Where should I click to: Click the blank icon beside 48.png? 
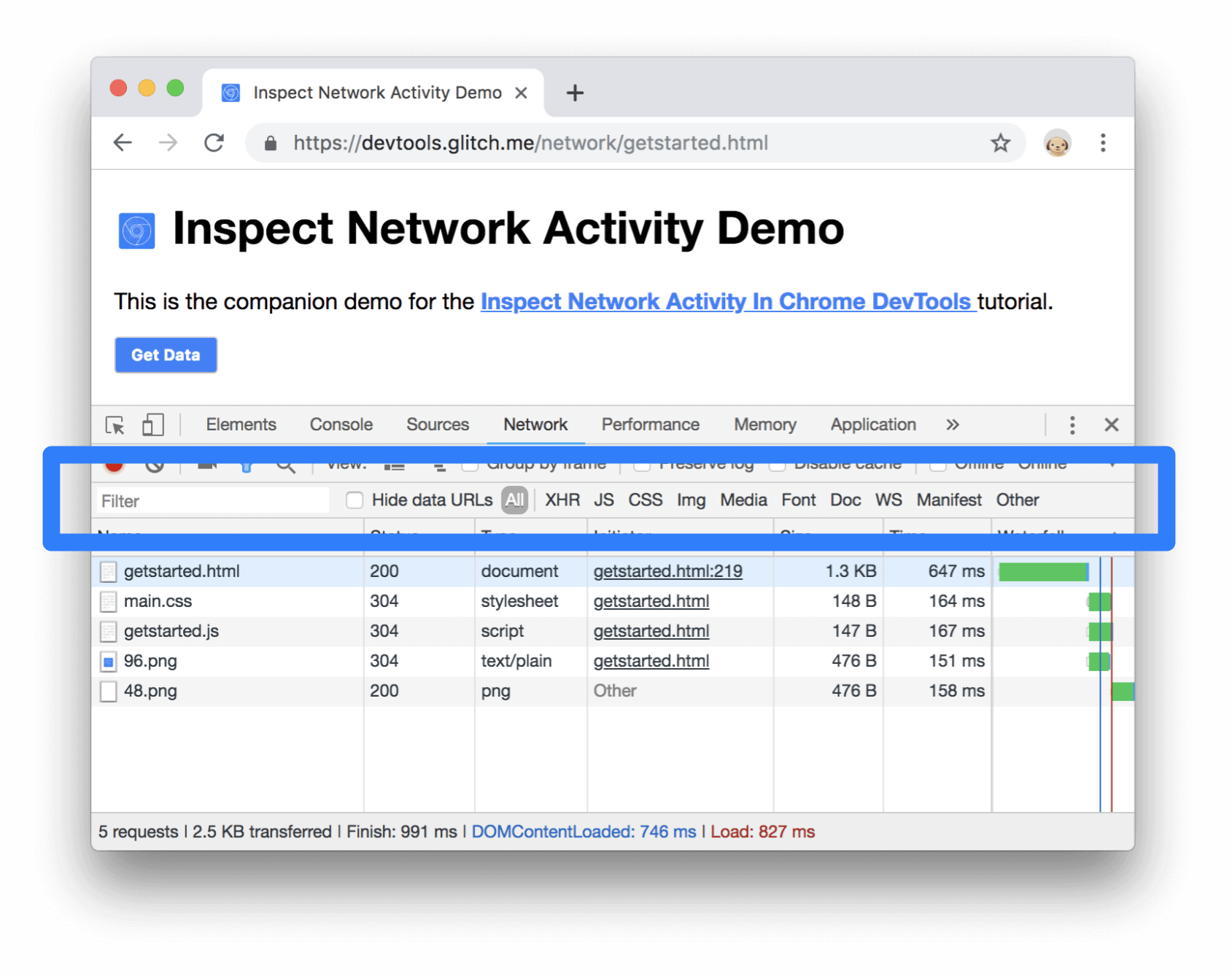click(x=108, y=692)
